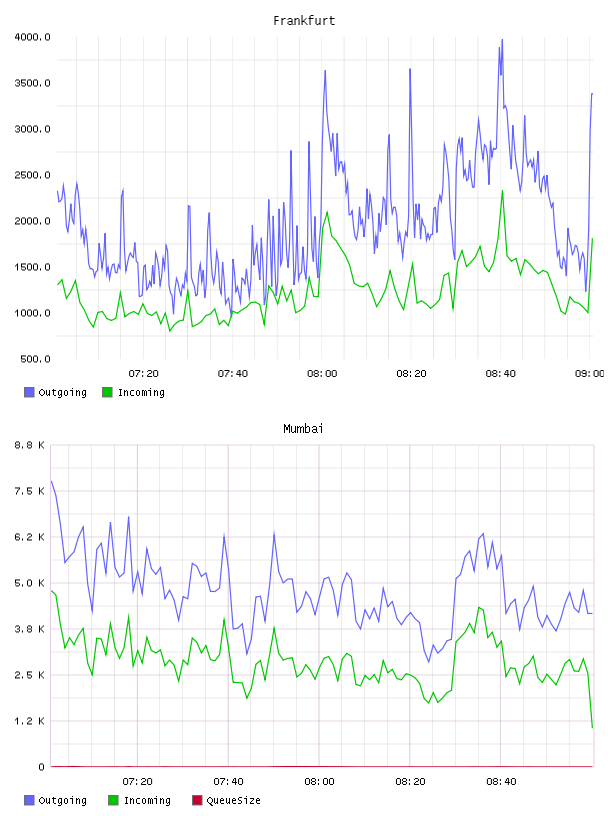Click the 500.0 y-axis label in Frankfurt chart
The image size is (608, 816).
click(35, 359)
